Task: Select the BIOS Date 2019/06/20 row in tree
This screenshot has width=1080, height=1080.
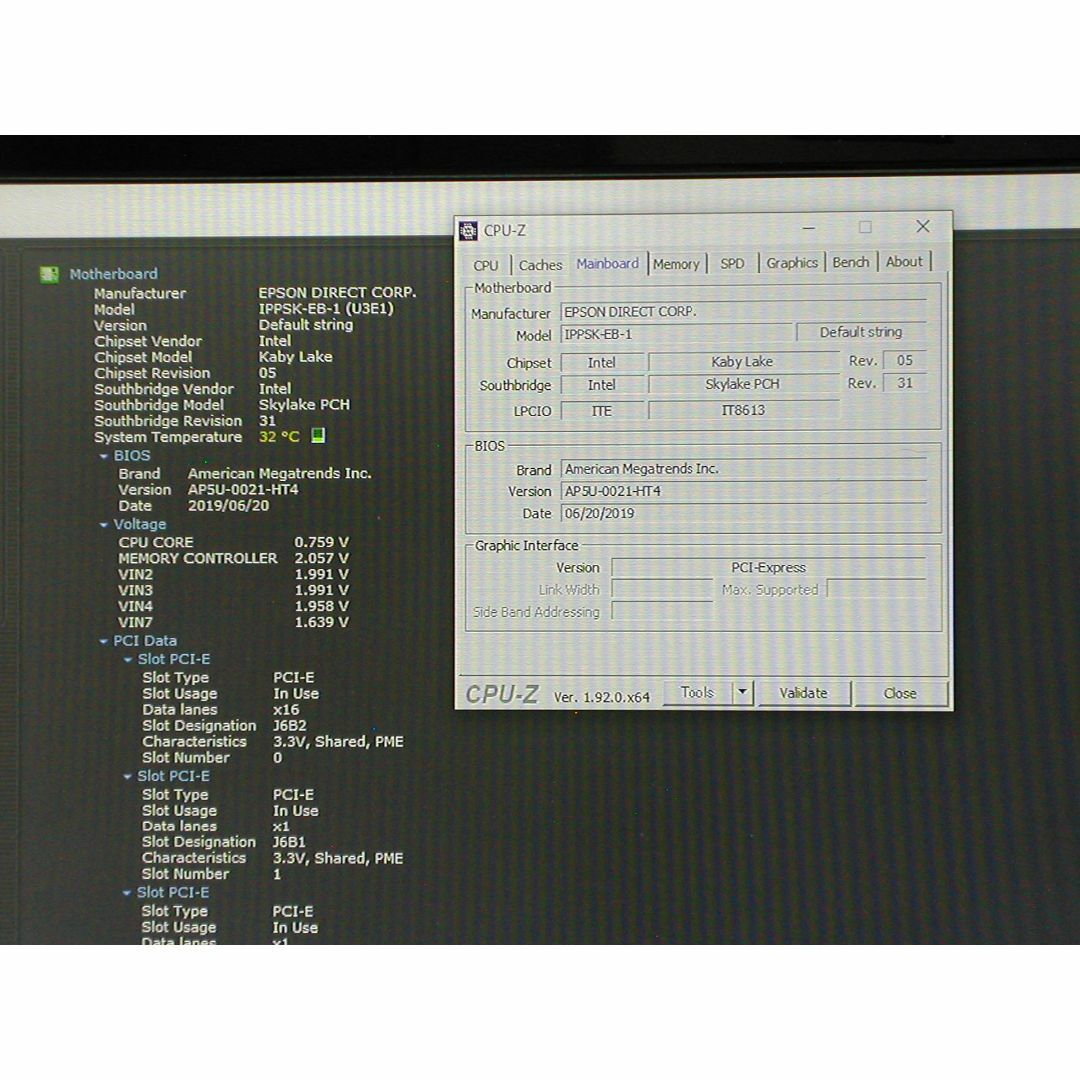Action: tap(194, 506)
